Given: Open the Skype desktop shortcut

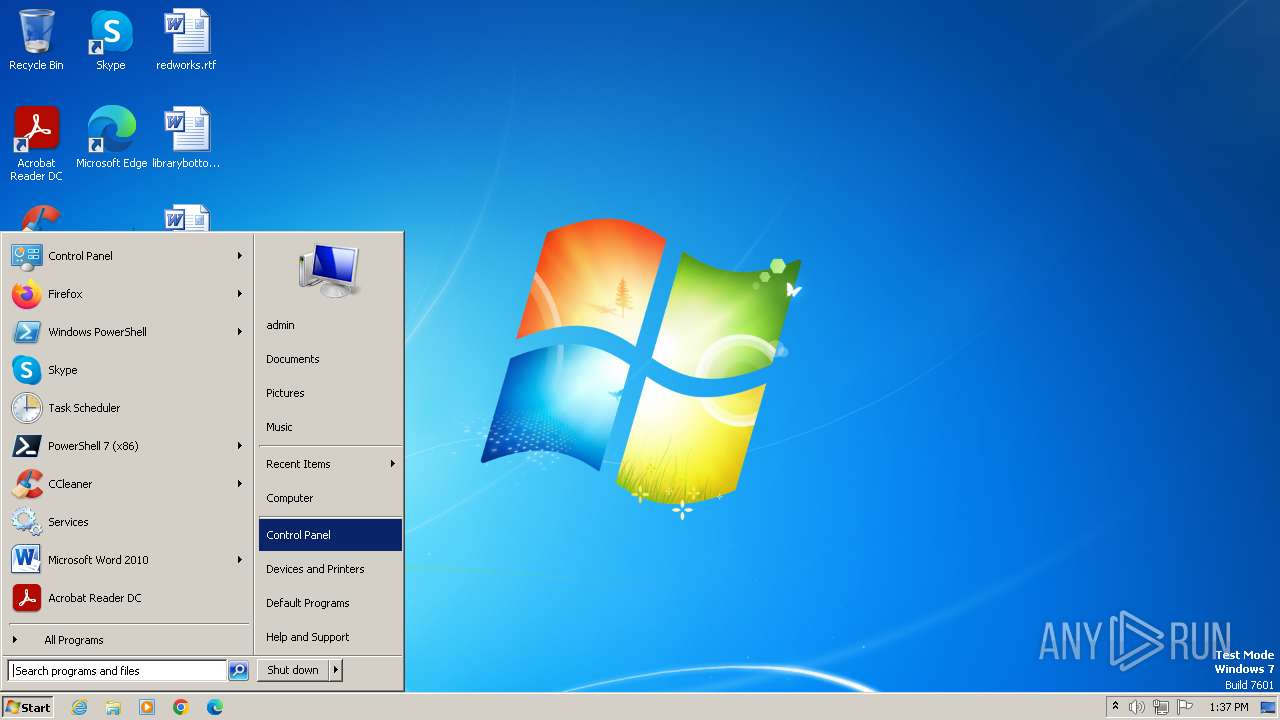Looking at the screenshot, I should pyautogui.click(x=111, y=40).
